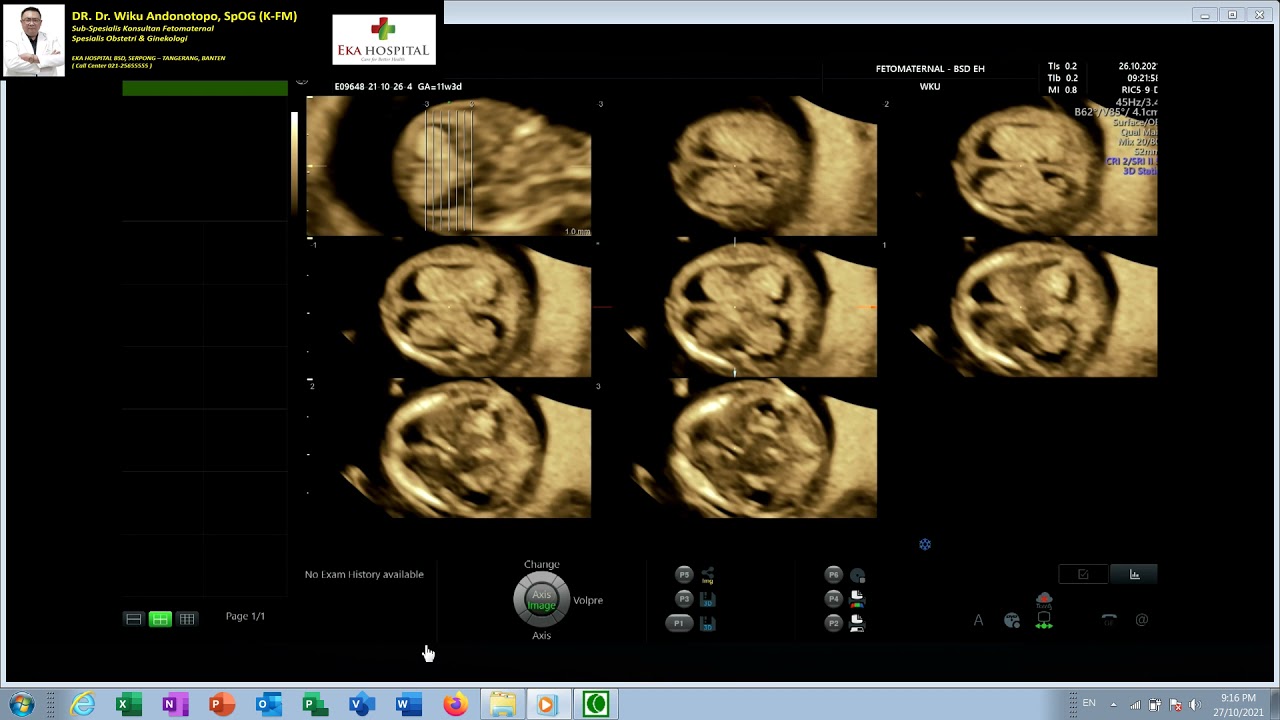Open Internet Explorer from the taskbar
This screenshot has width=1280, height=720.
(x=83, y=705)
